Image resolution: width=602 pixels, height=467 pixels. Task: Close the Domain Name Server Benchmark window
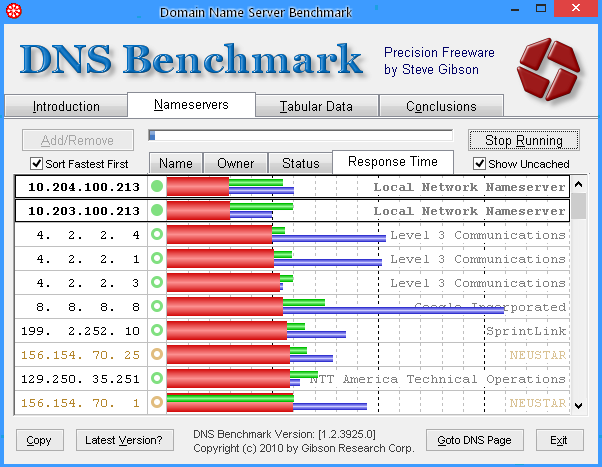pos(576,8)
